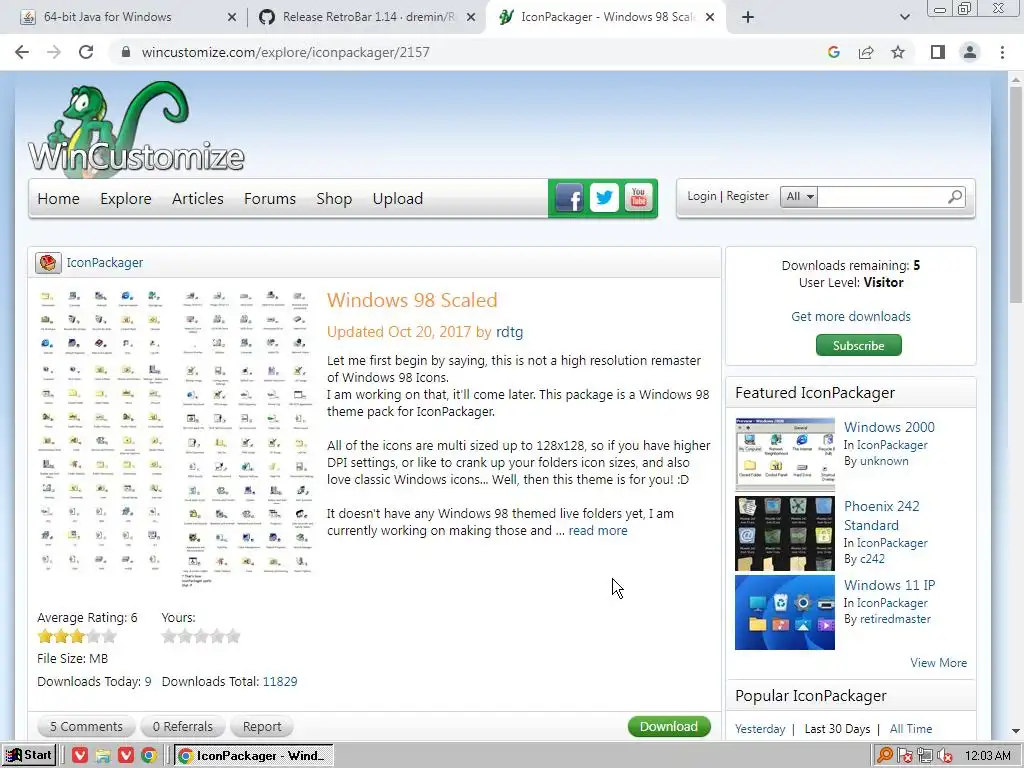
Task: Open the Forums menu item
Action: (270, 199)
